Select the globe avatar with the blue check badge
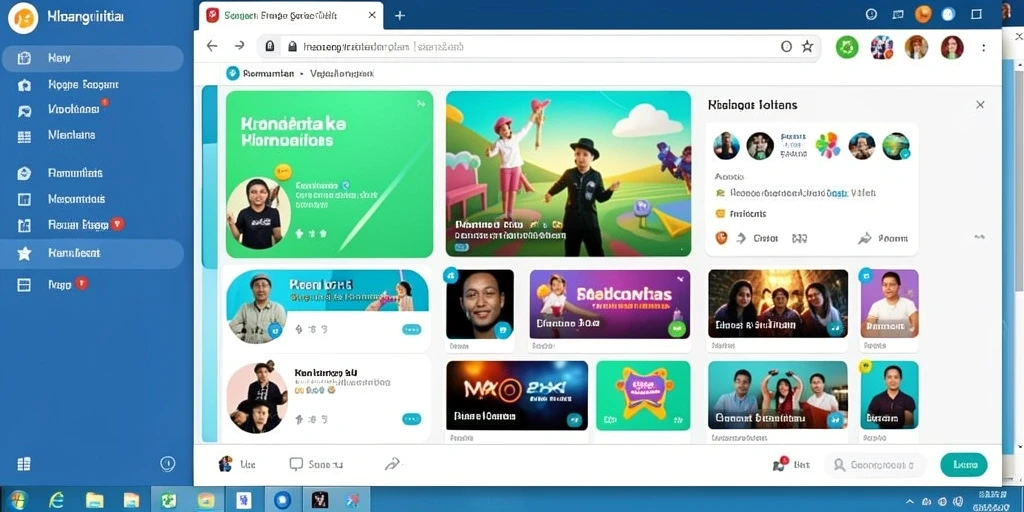The width and height of the screenshot is (1024, 512). [x=896, y=146]
